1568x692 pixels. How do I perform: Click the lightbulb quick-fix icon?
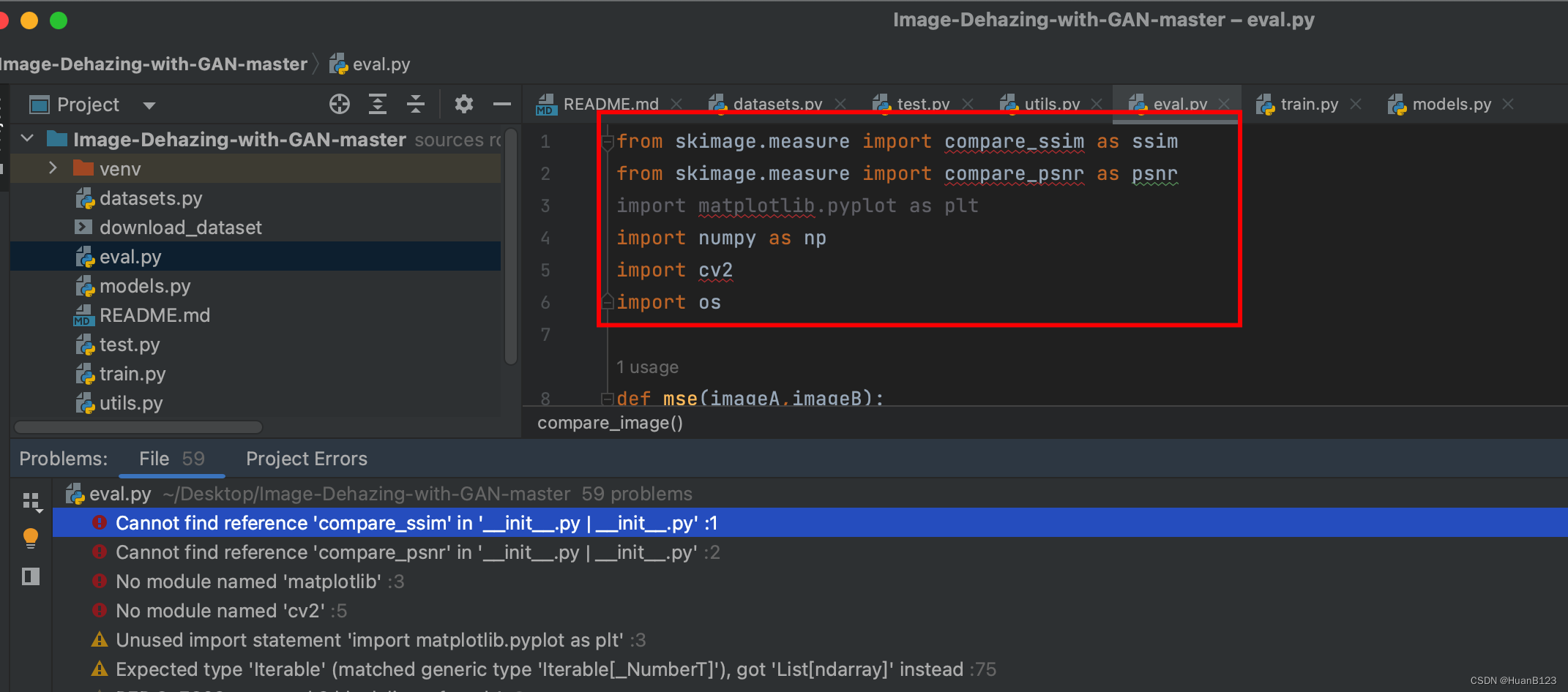(x=31, y=539)
